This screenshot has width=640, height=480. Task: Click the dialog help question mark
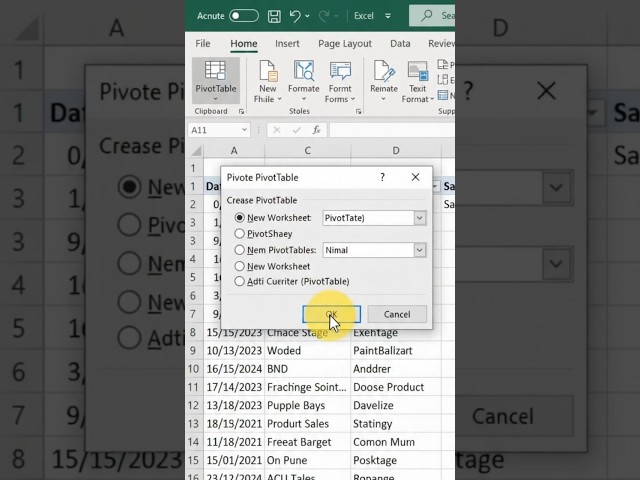point(382,177)
